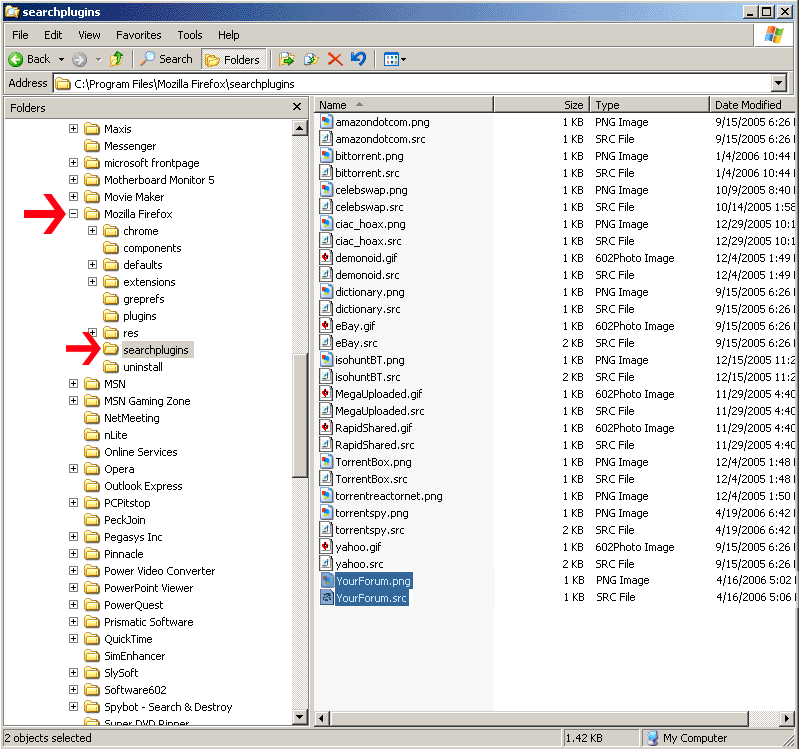Select the yahoo.gif file icon
Viewport: 799px width, 749px height.
tap(326, 547)
